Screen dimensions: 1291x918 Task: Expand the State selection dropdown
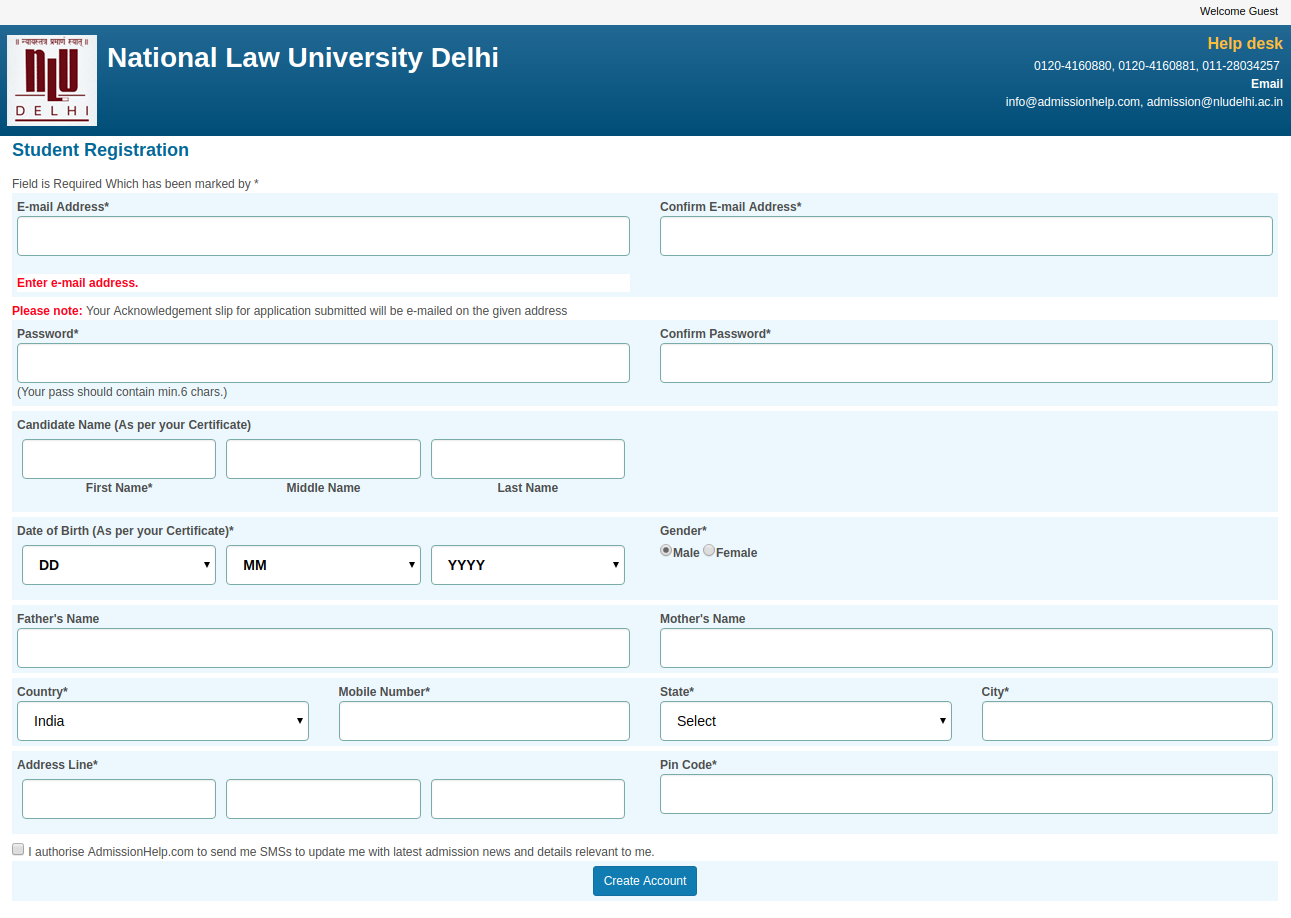pyautogui.click(x=805, y=720)
